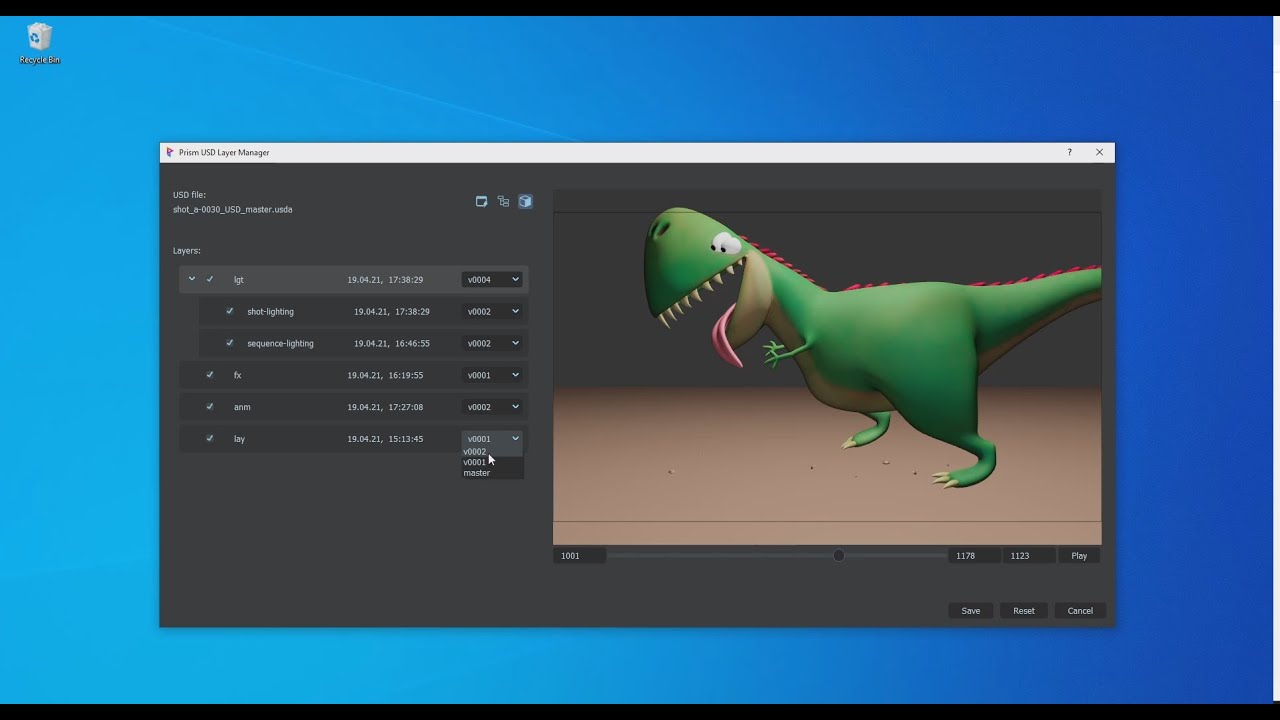Open version dropdown for anm layer

tap(492, 407)
